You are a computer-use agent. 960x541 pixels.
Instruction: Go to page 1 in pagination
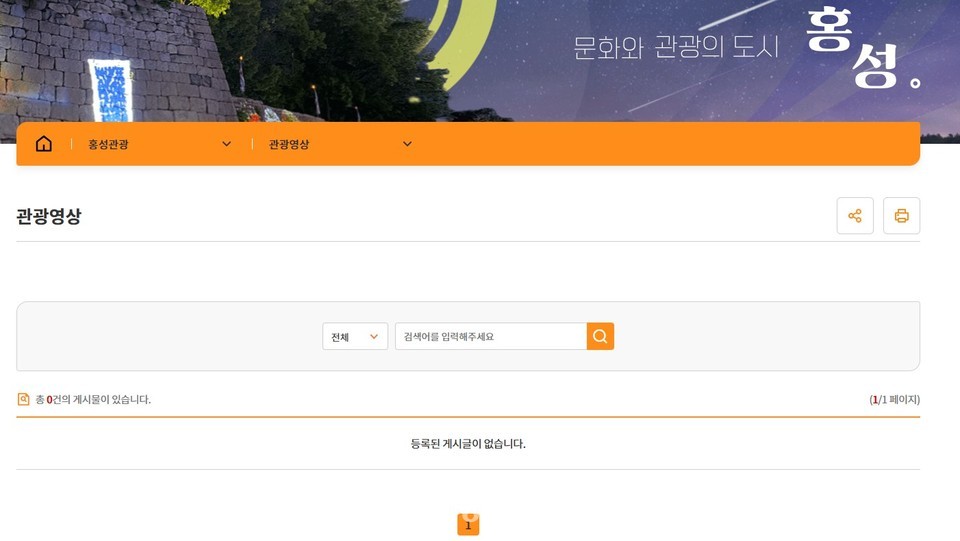click(x=468, y=525)
